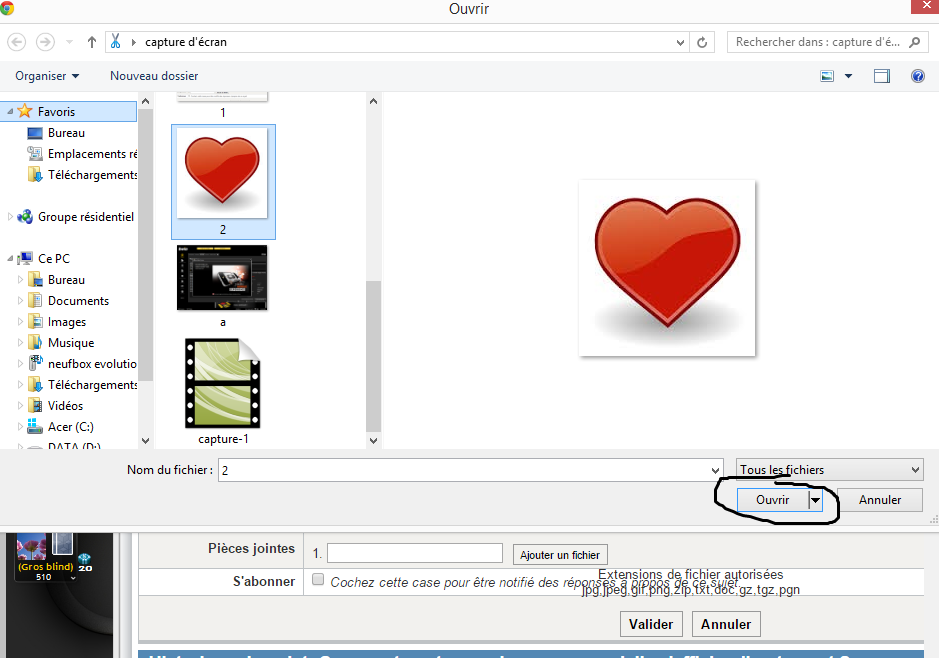Open Emplacements récents in Favoris
The height and width of the screenshot is (658, 939).
(x=83, y=154)
